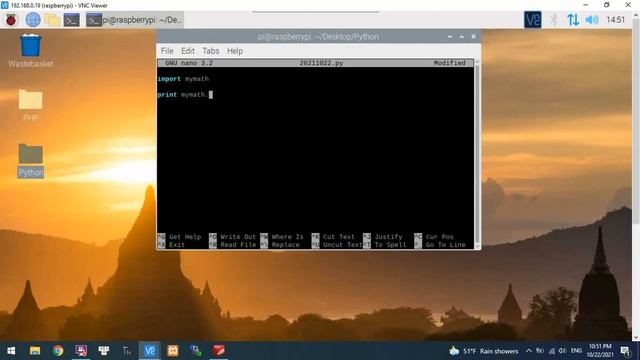Image resolution: width=640 pixels, height=360 pixels.
Task: Click the Read File shortcut in nano
Action: coord(233,245)
